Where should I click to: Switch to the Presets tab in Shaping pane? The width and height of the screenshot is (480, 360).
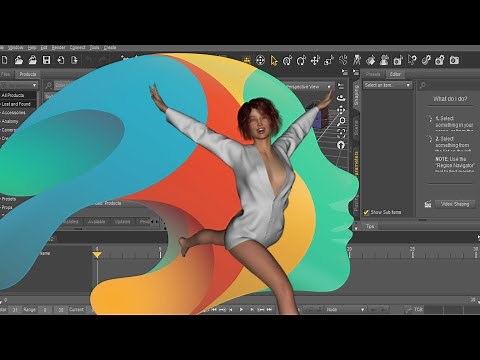coord(373,74)
